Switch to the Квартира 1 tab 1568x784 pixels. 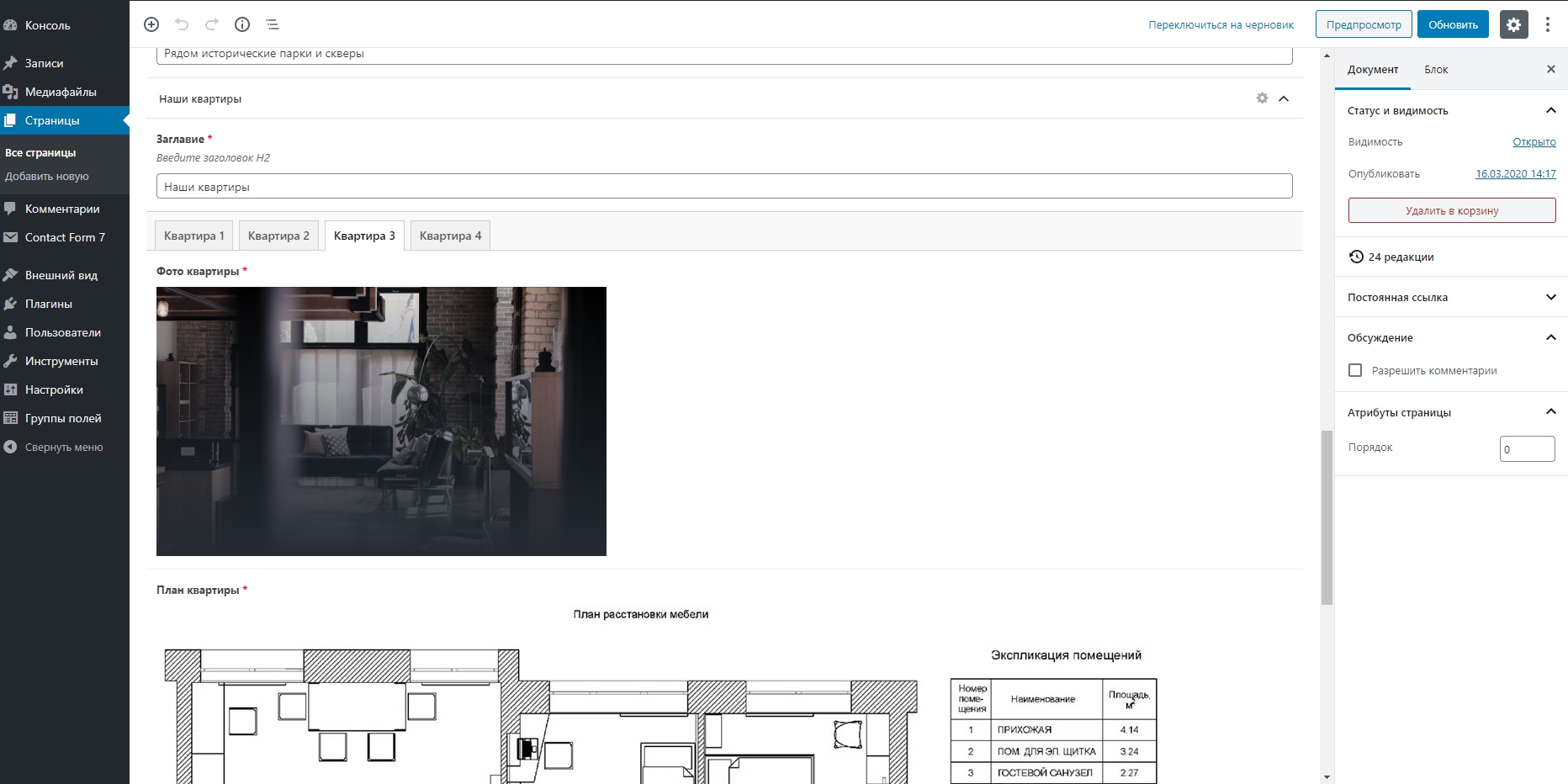[194, 236]
